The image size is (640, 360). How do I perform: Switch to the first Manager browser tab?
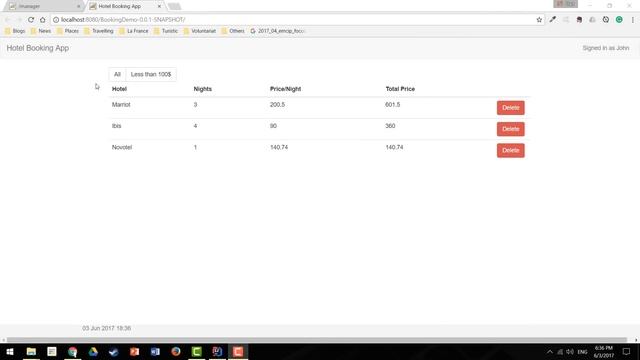(44, 6)
